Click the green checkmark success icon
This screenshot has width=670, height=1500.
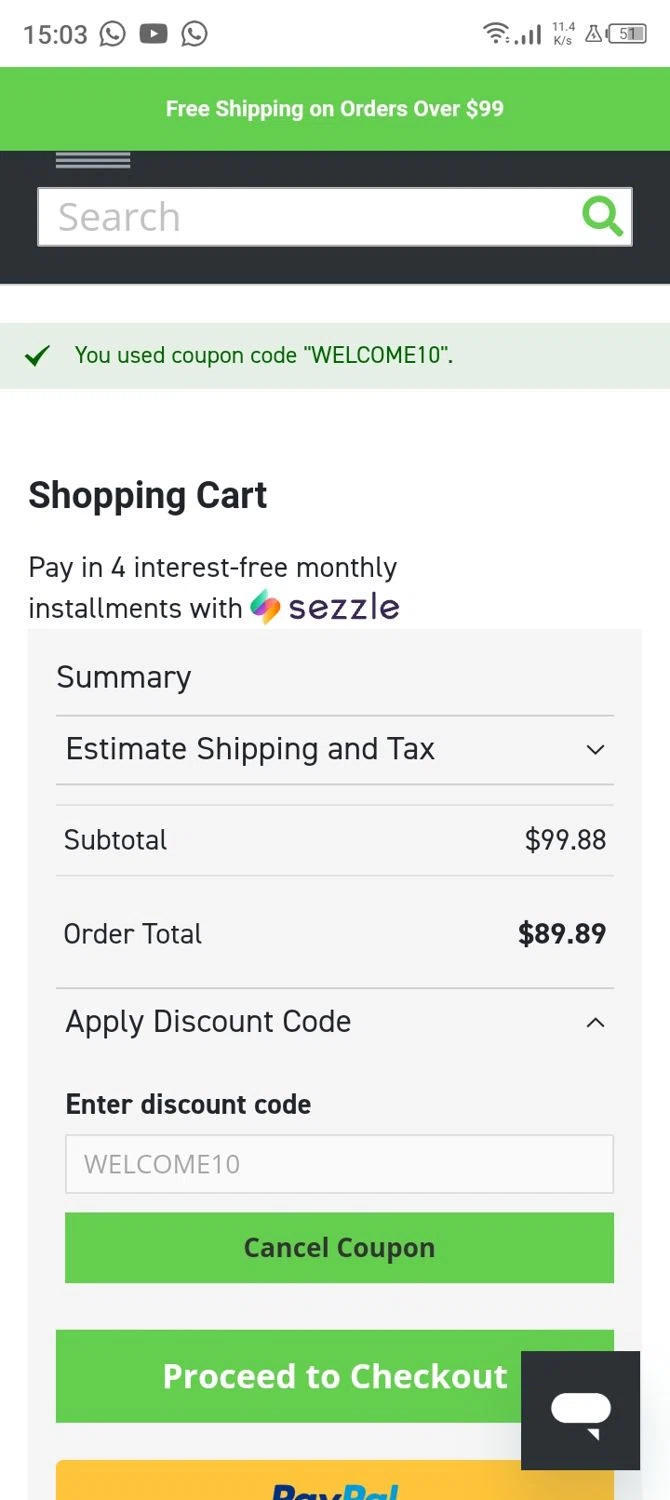[37, 356]
